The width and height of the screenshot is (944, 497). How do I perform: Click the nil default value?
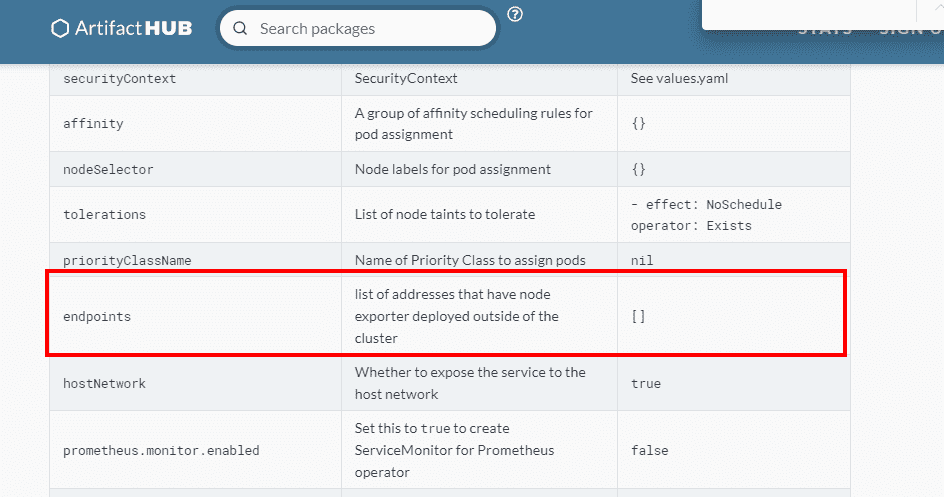[x=642, y=260]
